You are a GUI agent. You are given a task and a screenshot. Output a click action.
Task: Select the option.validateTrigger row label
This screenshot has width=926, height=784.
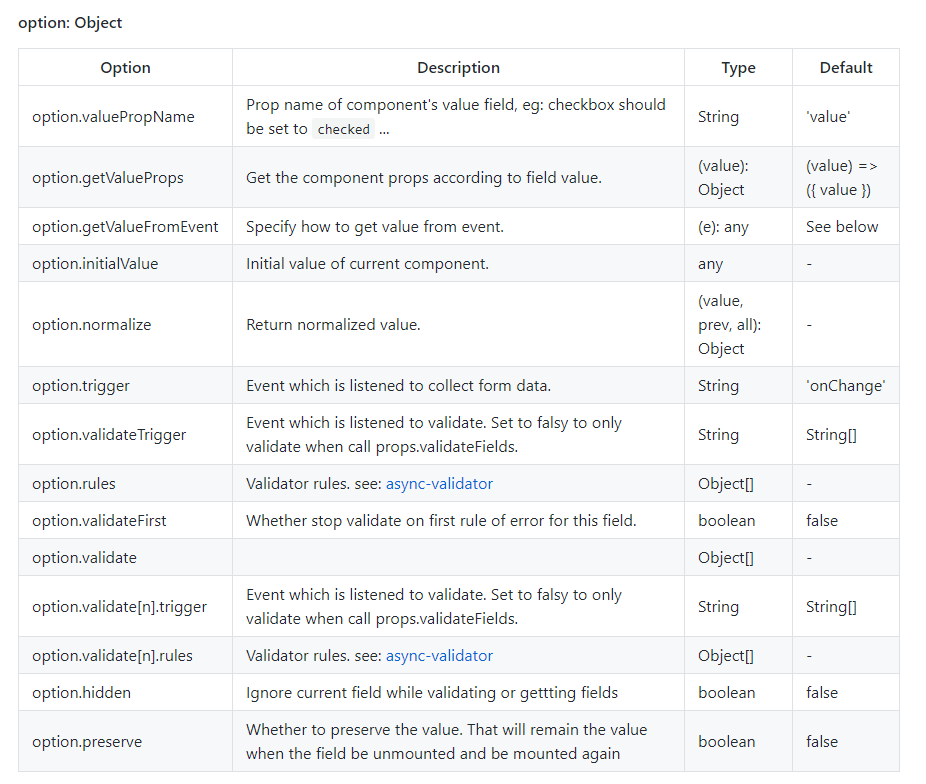[x=110, y=434]
